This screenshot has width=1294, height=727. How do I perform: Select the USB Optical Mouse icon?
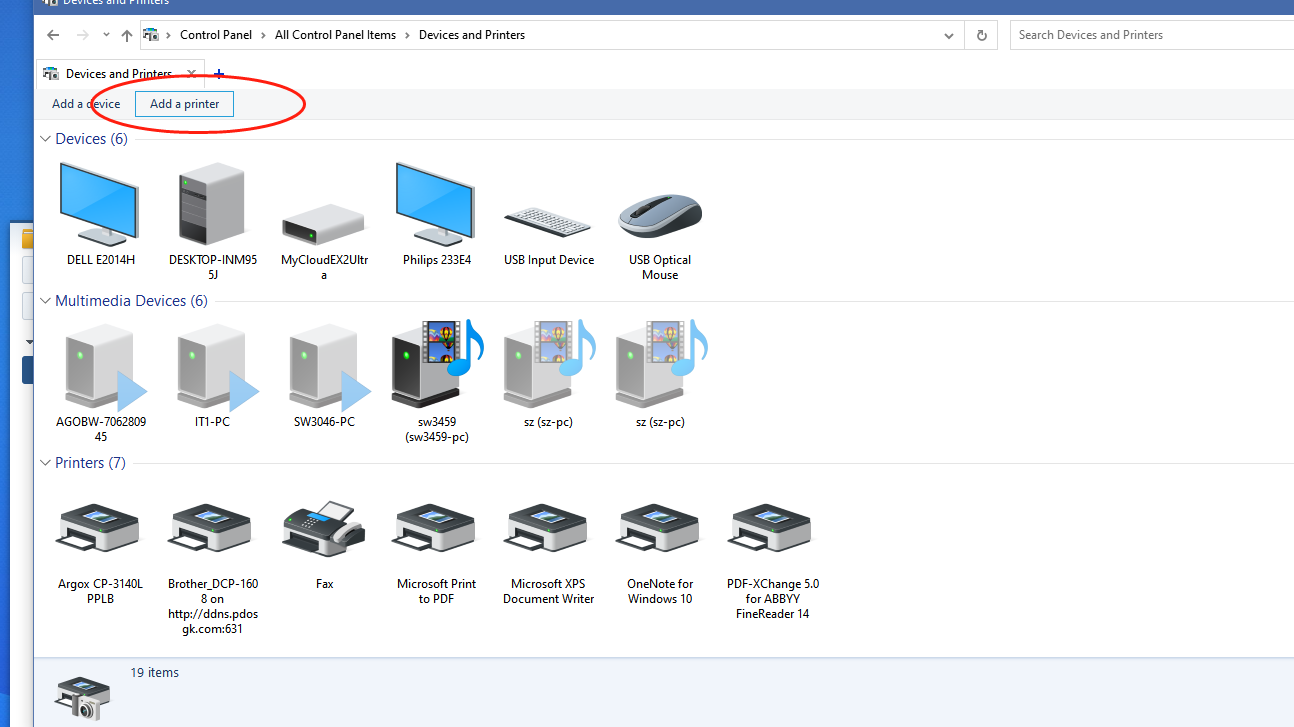[660, 216]
